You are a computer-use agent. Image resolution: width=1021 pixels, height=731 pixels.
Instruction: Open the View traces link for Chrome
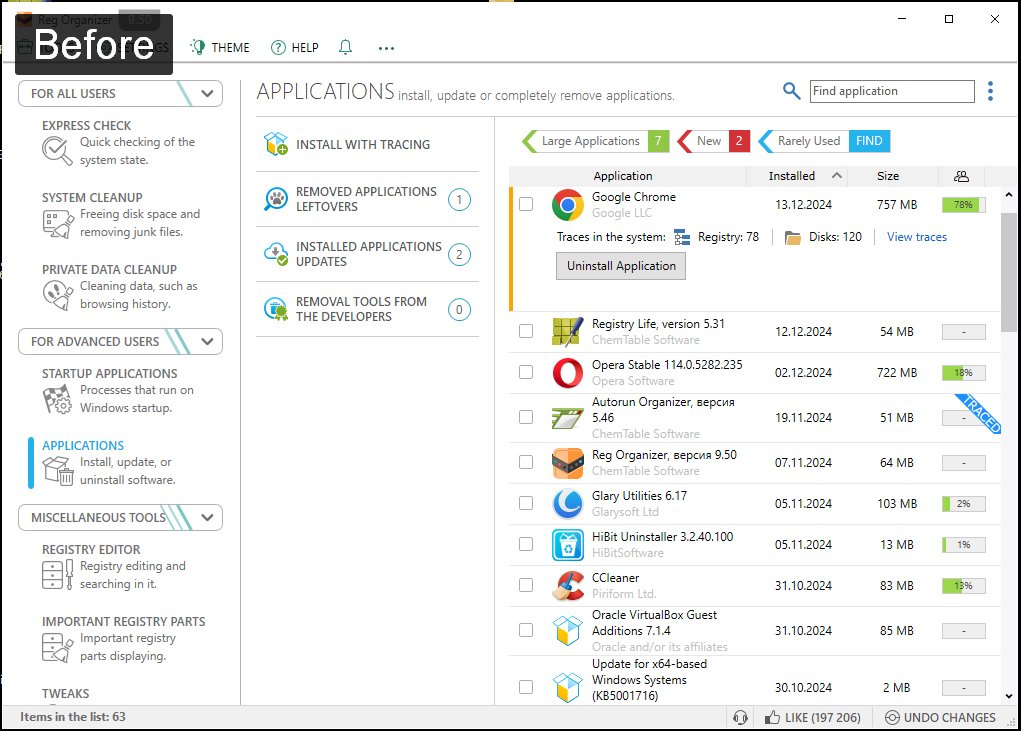916,236
